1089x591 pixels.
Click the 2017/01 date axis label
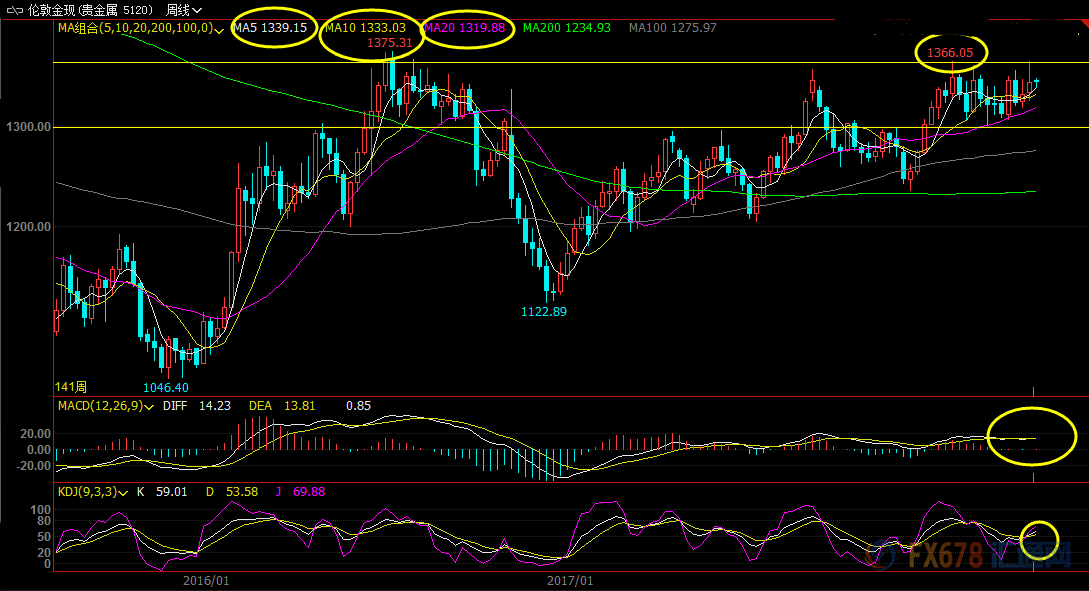coord(570,581)
